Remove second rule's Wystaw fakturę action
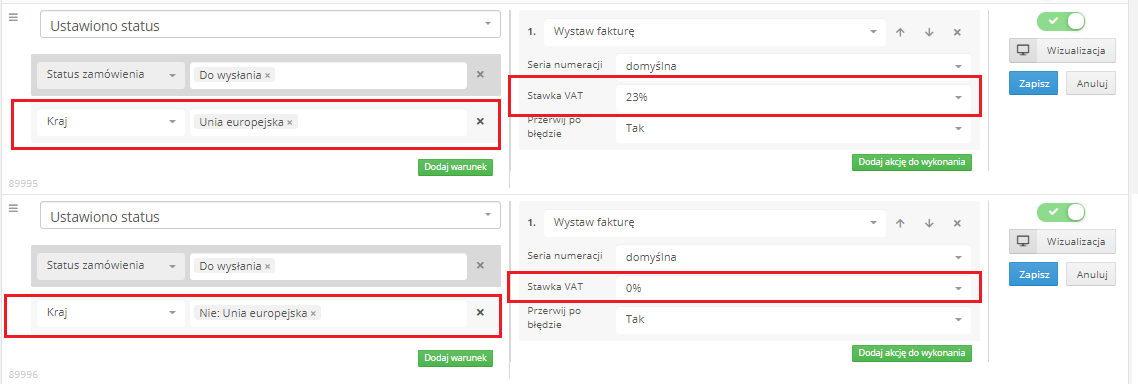The height and width of the screenshot is (387, 1138). pos(957,223)
